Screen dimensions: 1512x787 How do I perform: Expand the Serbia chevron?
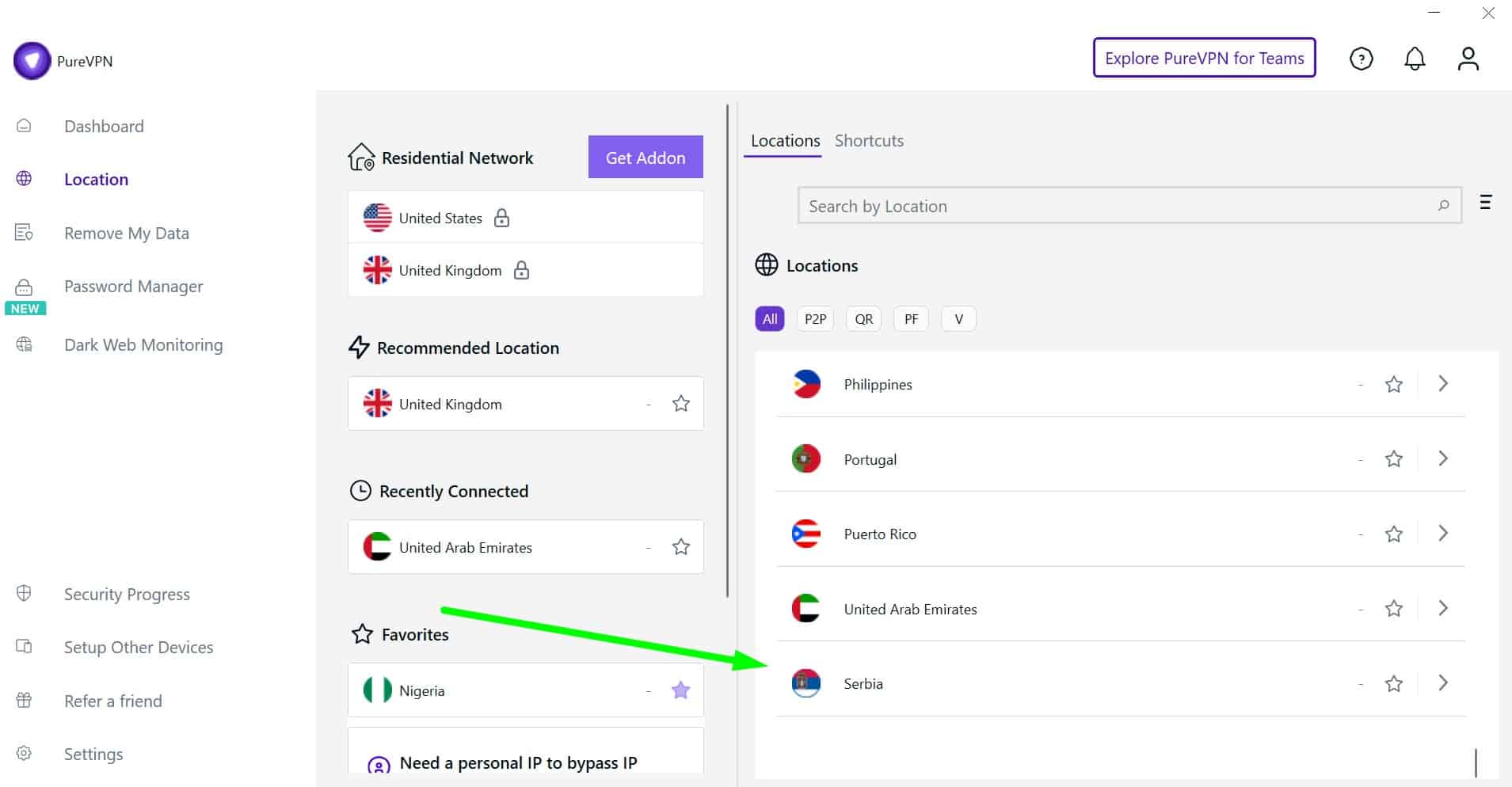pos(1443,682)
